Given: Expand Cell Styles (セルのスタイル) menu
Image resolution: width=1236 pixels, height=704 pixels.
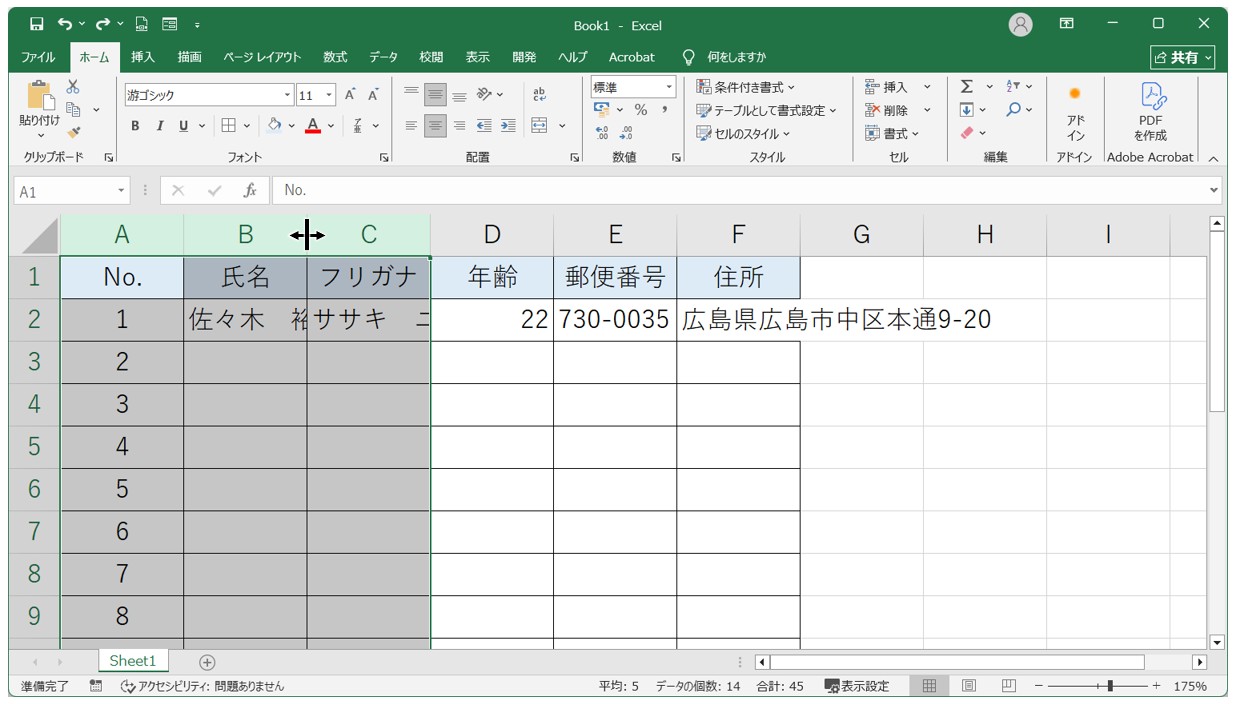Looking at the screenshot, I should pyautogui.click(x=743, y=133).
